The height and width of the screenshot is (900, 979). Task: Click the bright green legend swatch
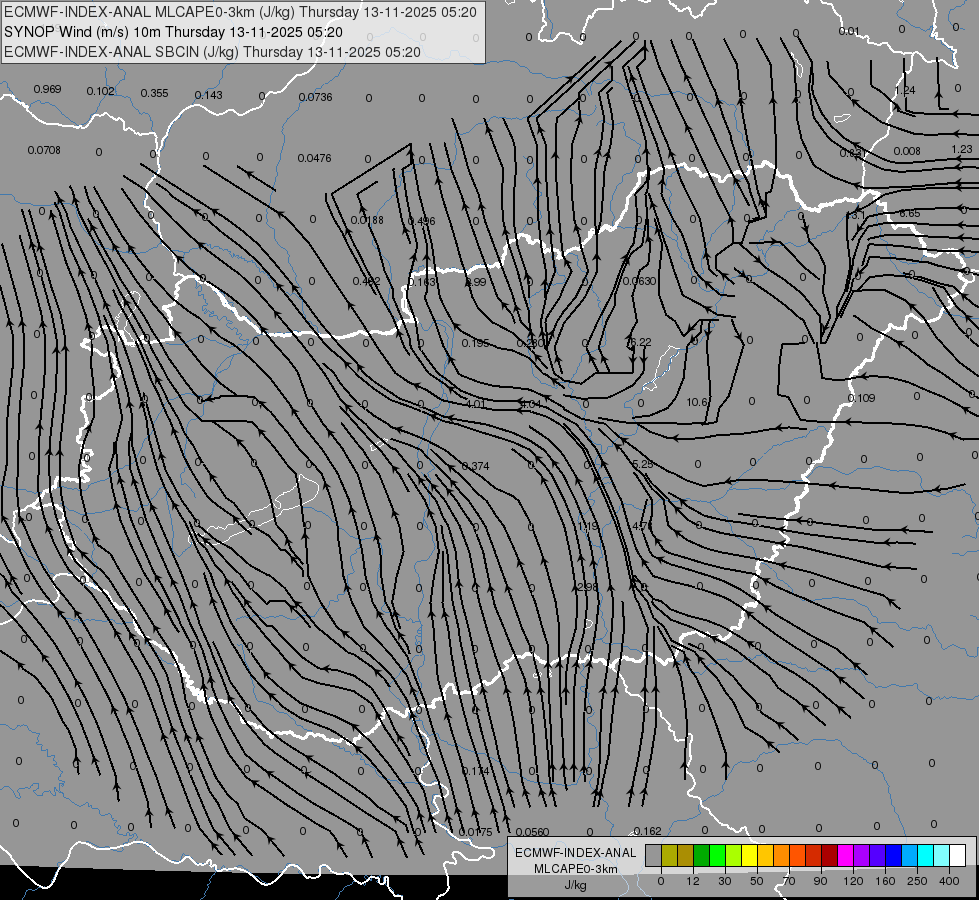pyautogui.click(x=717, y=855)
